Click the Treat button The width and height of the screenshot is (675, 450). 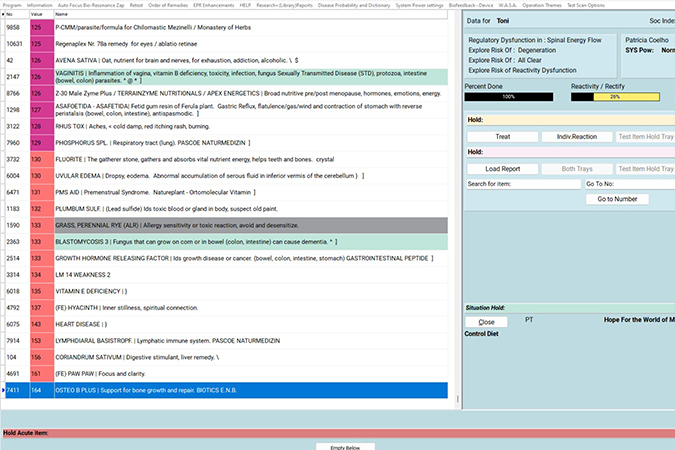[x=503, y=136]
